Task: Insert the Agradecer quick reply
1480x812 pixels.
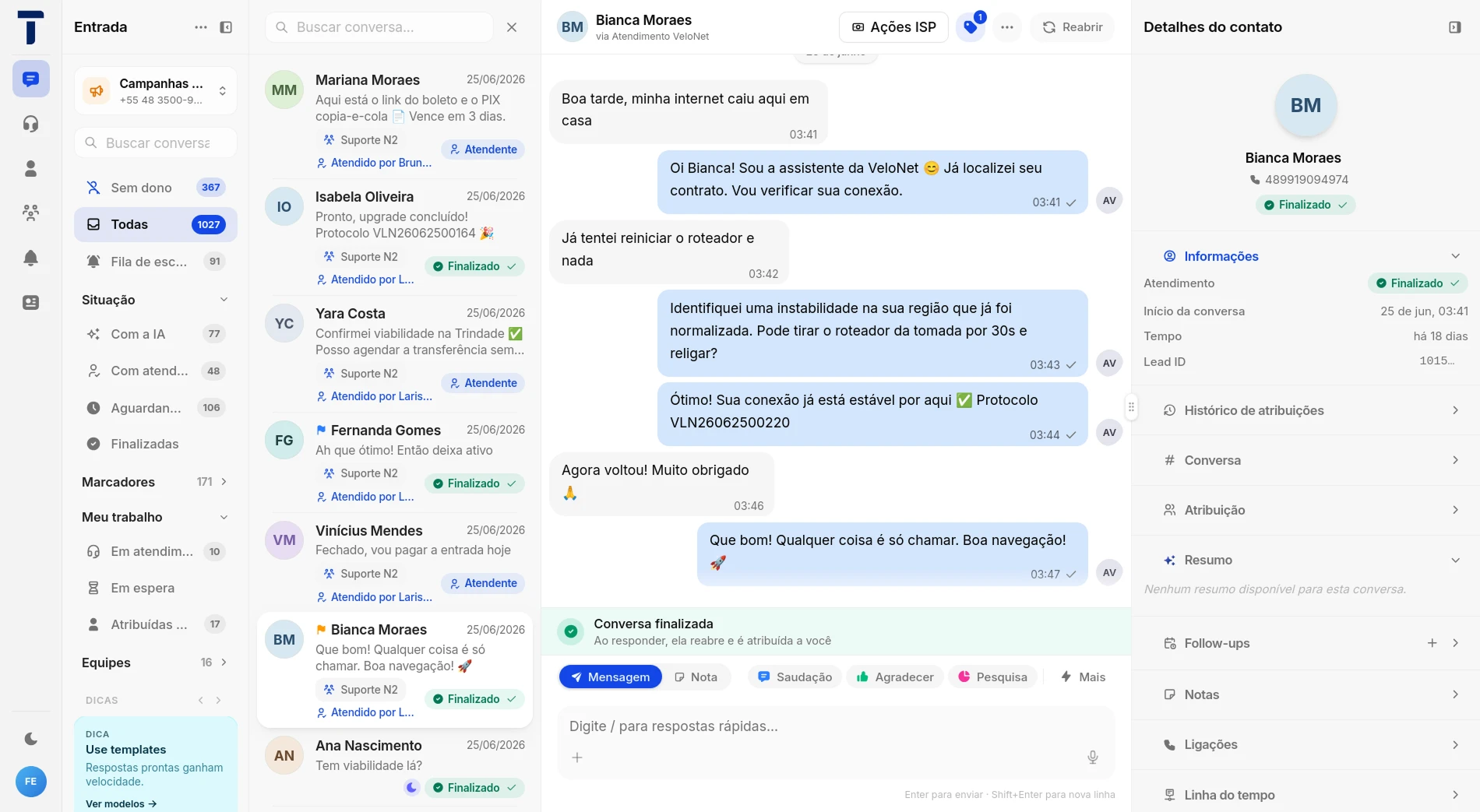Action: tap(895, 677)
